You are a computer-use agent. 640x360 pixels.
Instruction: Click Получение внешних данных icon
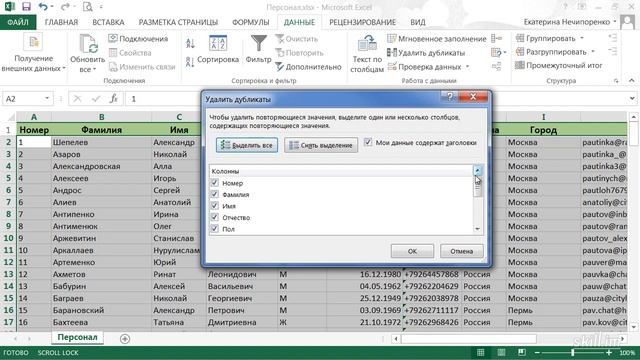tap(33, 42)
